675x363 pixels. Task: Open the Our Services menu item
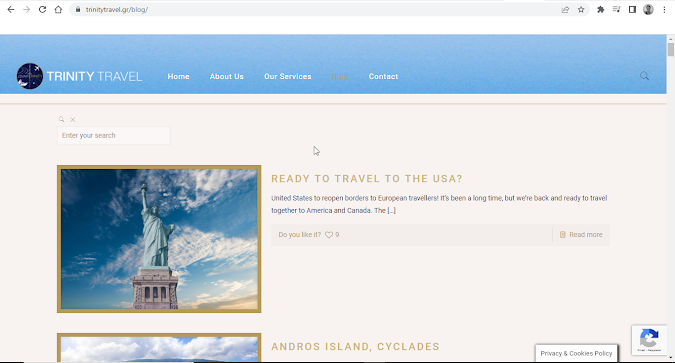288,76
